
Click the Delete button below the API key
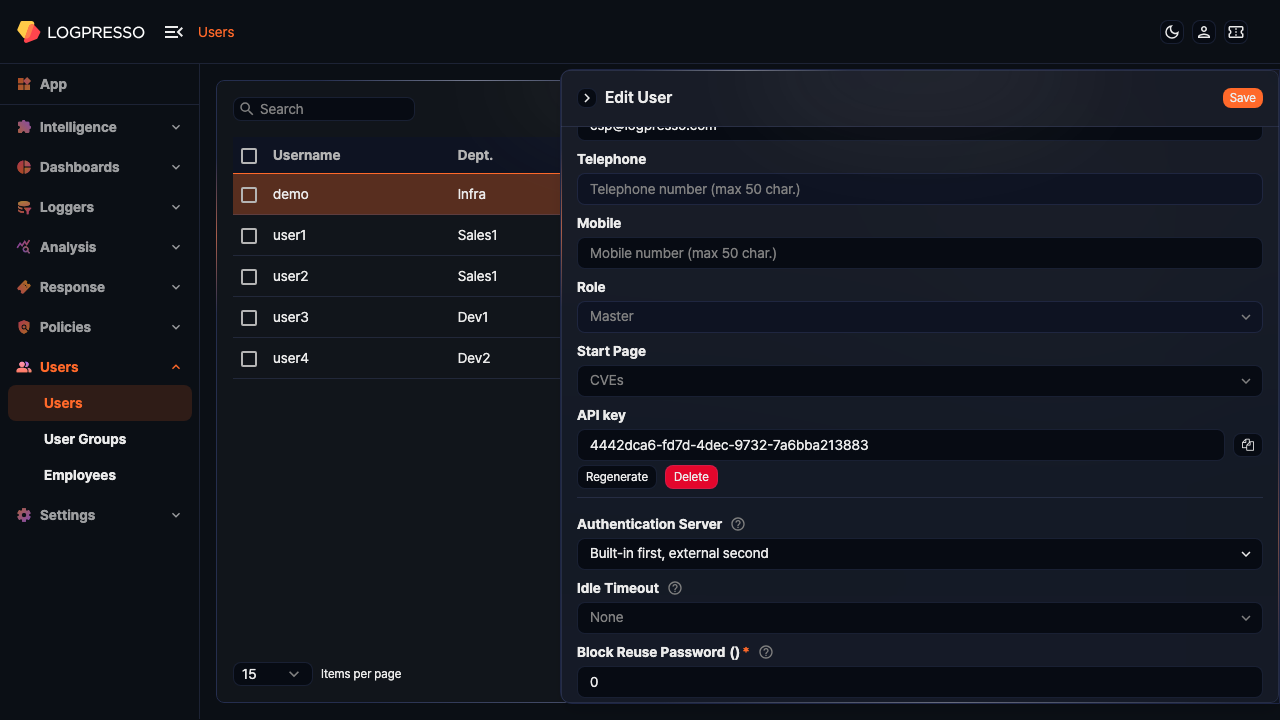[691, 477]
